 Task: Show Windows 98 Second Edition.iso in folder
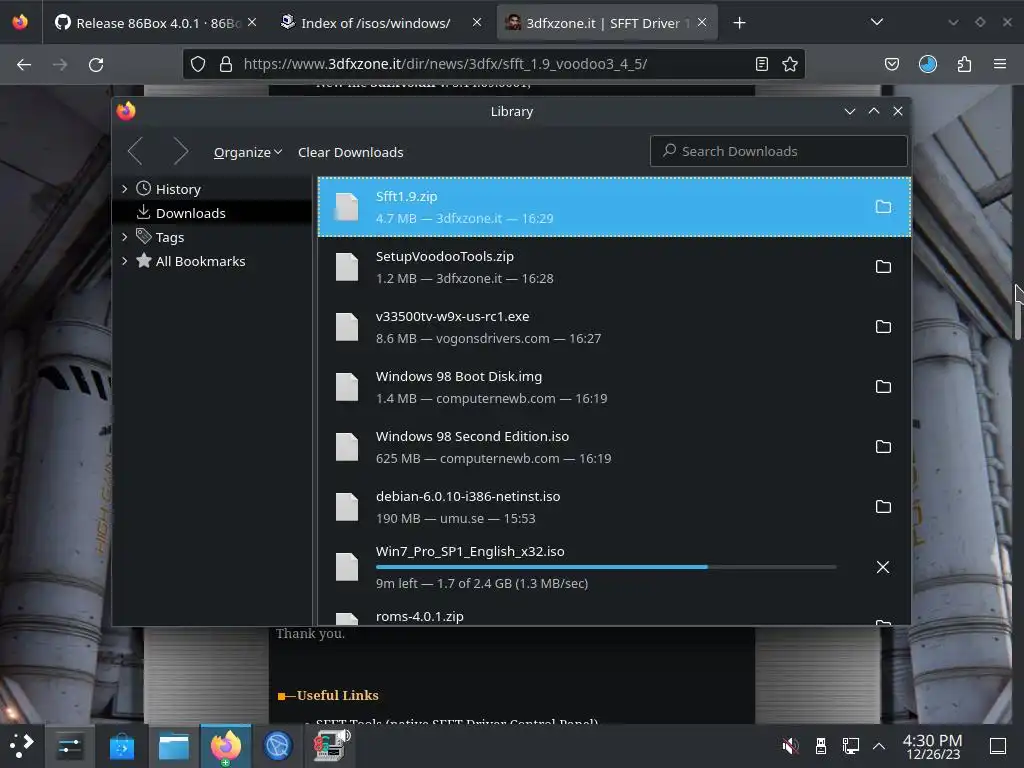(x=883, y=447)
